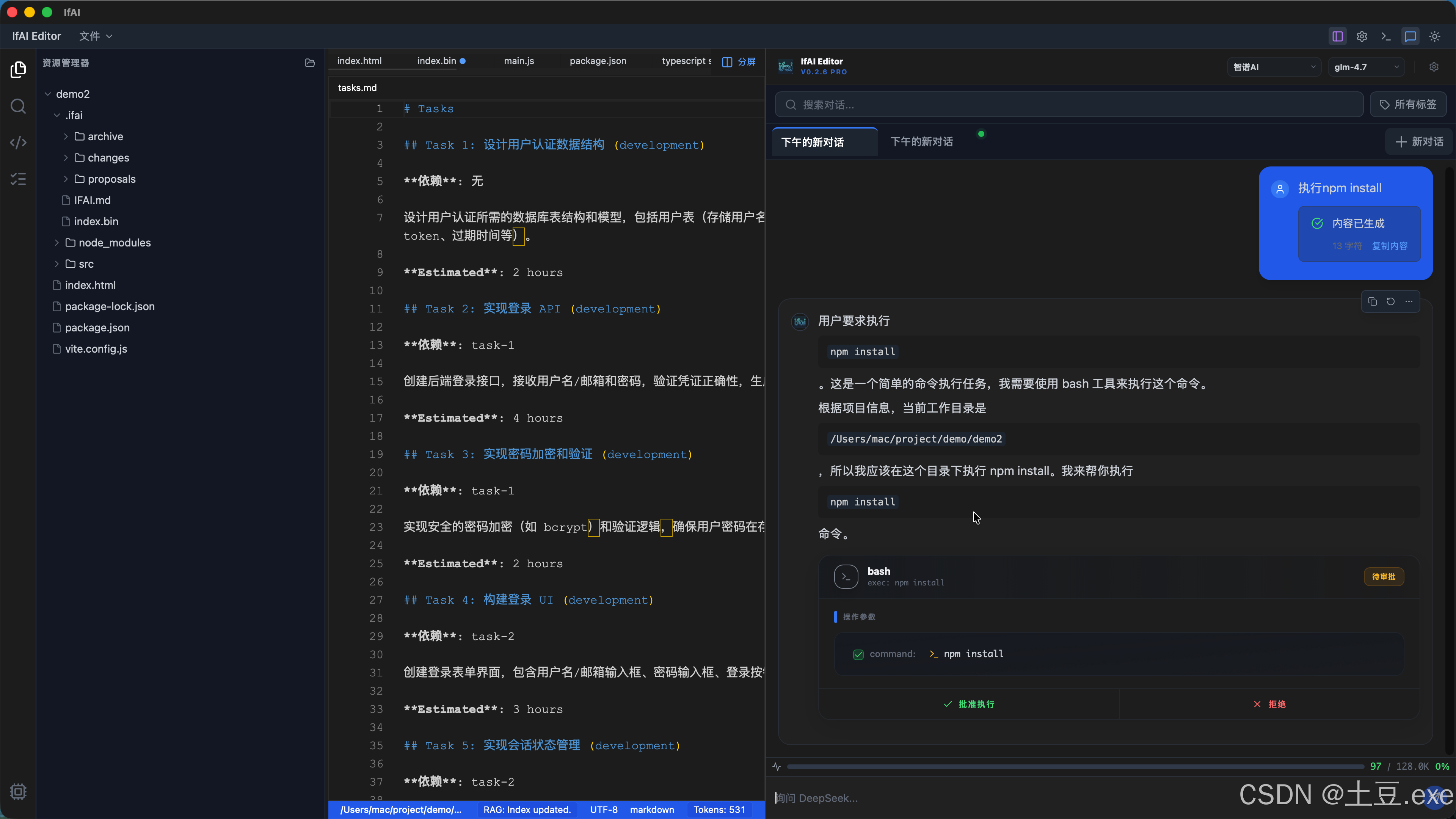Viewport: 1456px width, 819px height.
Task: Click 批准执行 to approve command
Action: pyautogui.click(x=969, y=704)
